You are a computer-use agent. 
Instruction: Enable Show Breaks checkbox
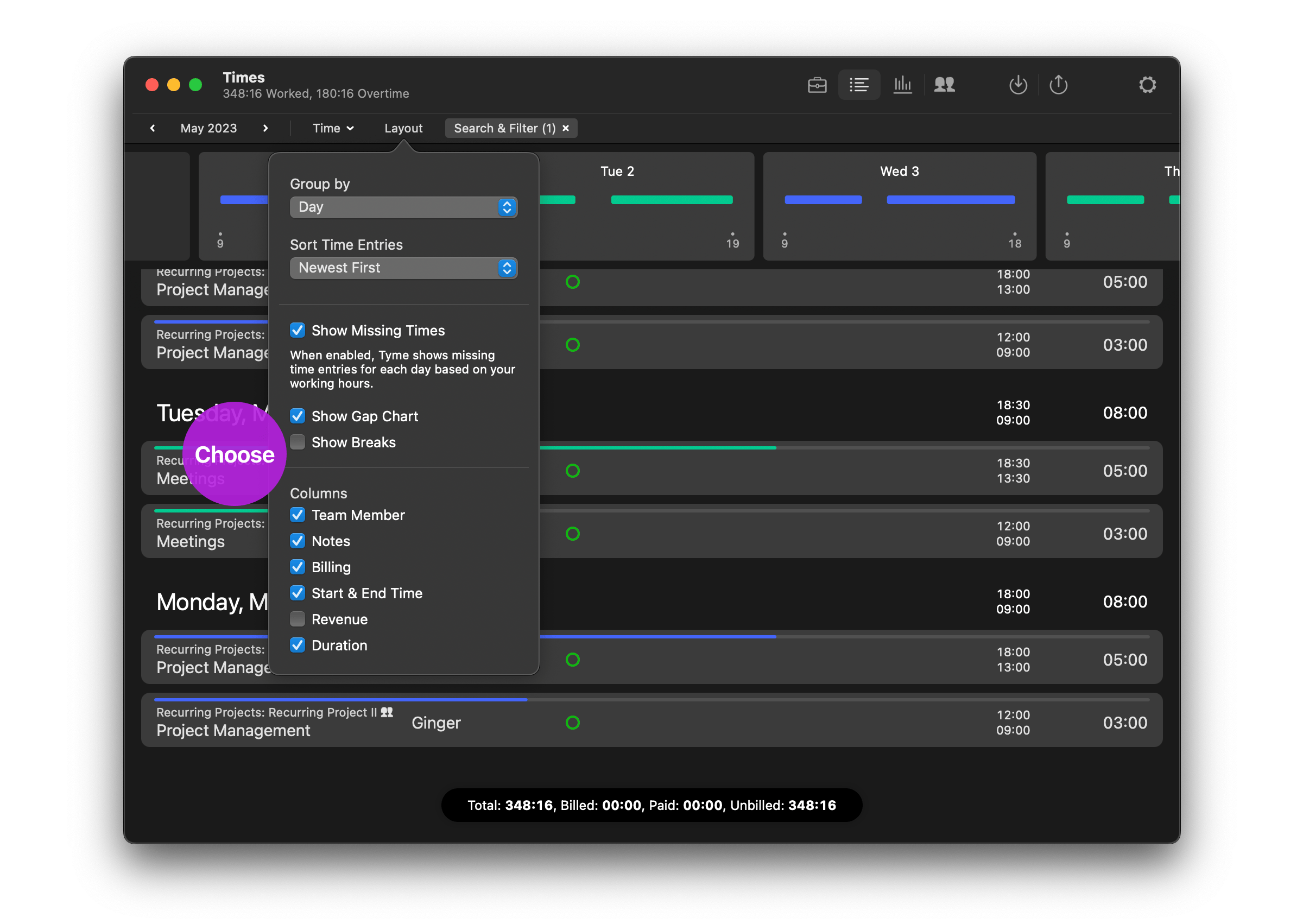point(297,442)
